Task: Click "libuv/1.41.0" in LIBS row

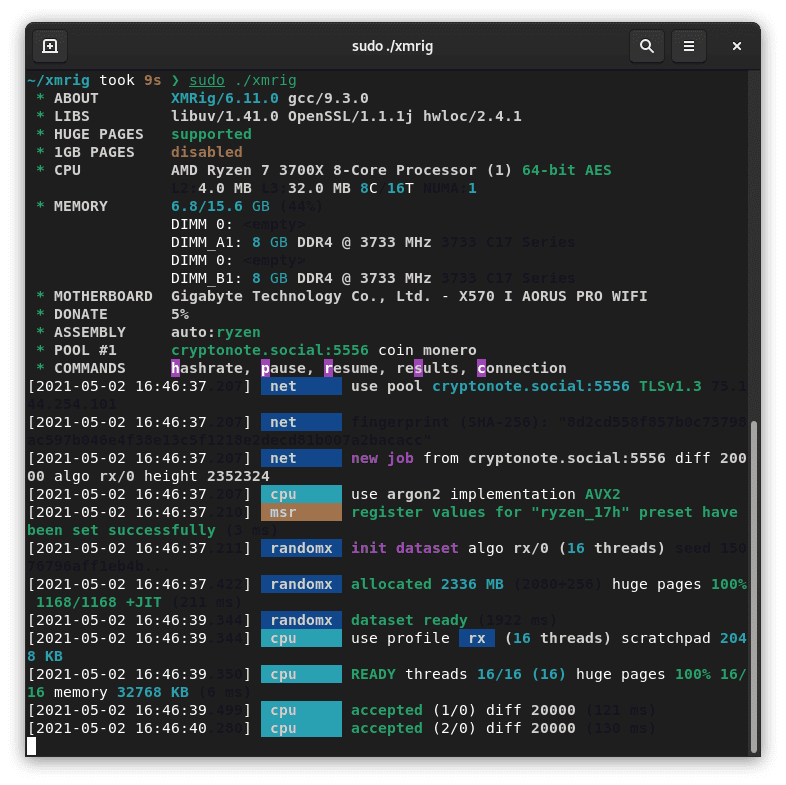Action: point(225,116)
